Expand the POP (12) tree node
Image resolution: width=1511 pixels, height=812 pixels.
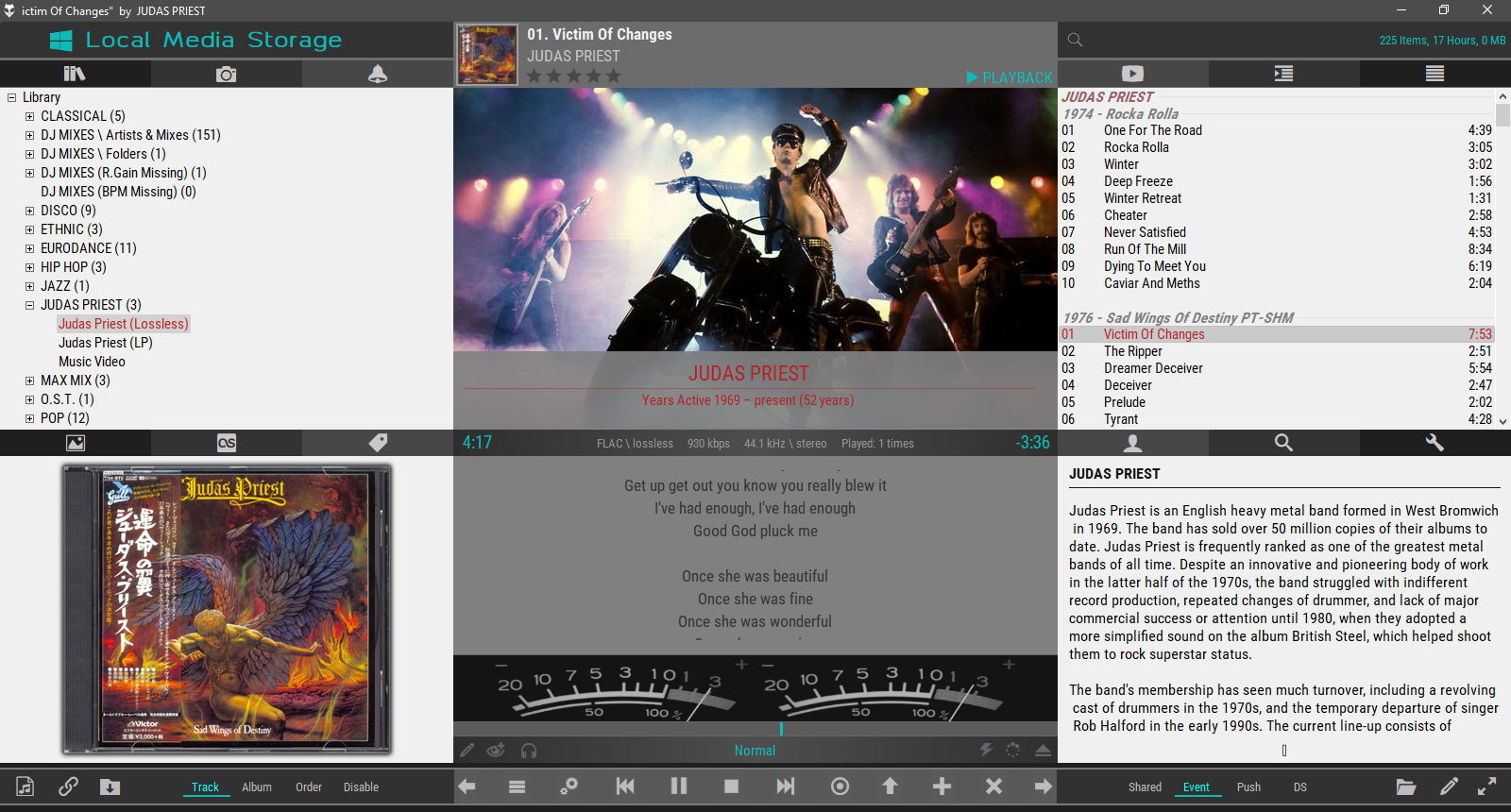[x=29, y=418]
